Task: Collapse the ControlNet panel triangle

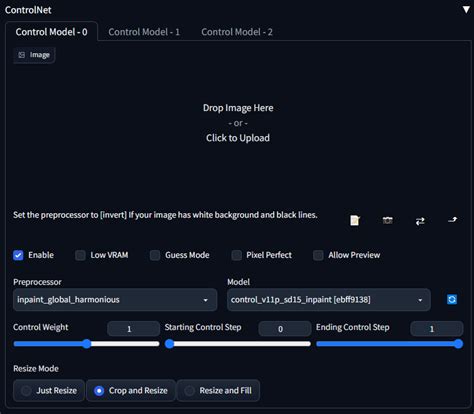Action: 466,9
